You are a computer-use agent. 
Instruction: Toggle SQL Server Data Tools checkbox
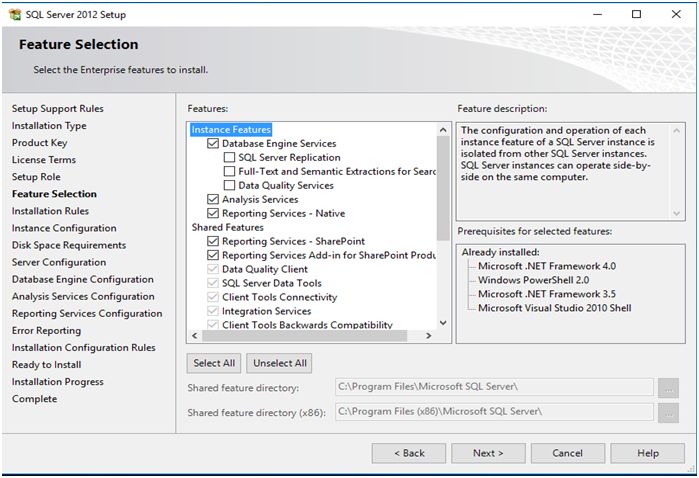click(213, 283)
